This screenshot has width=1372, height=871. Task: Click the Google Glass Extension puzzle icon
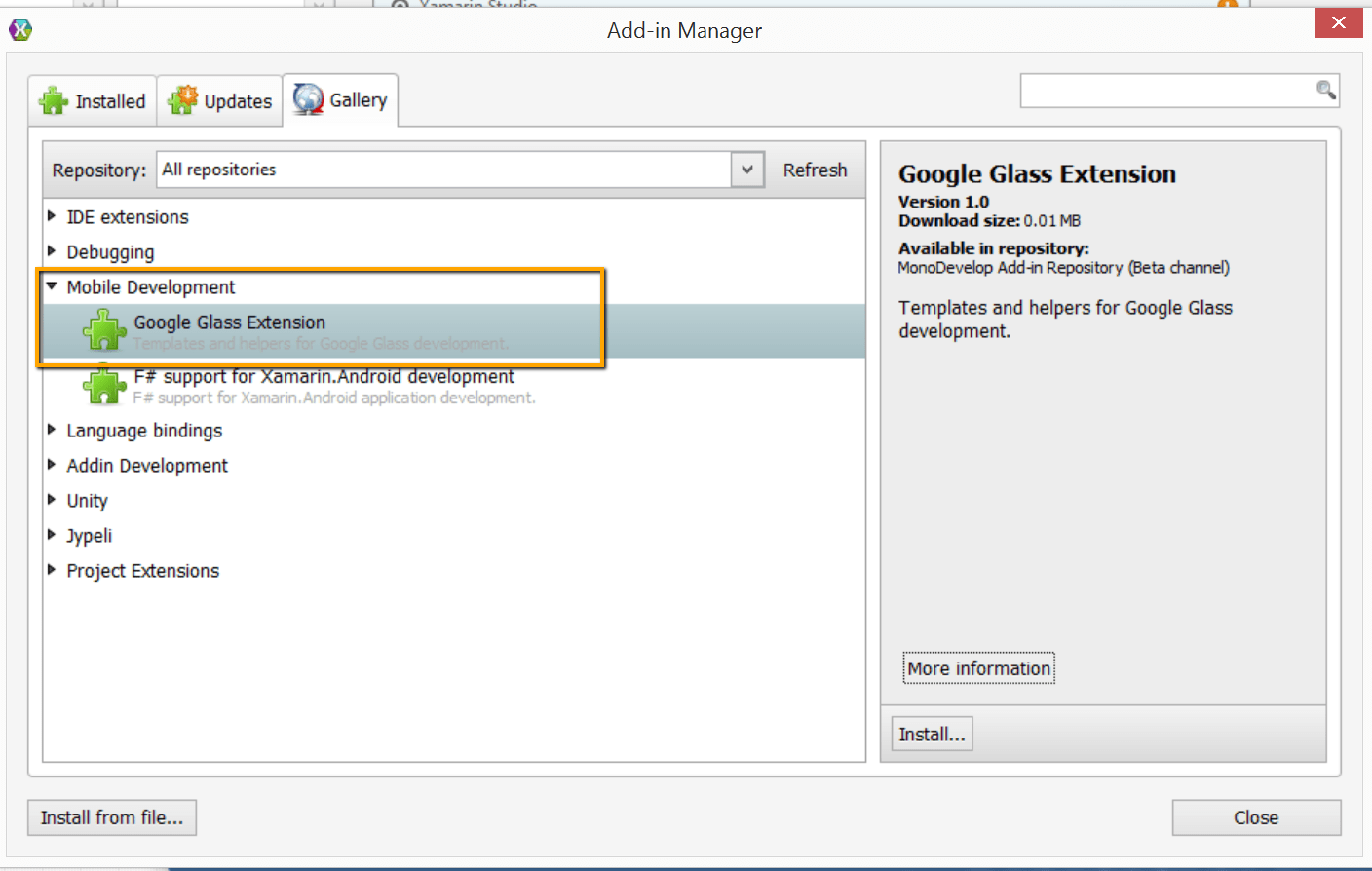point(104,330)
